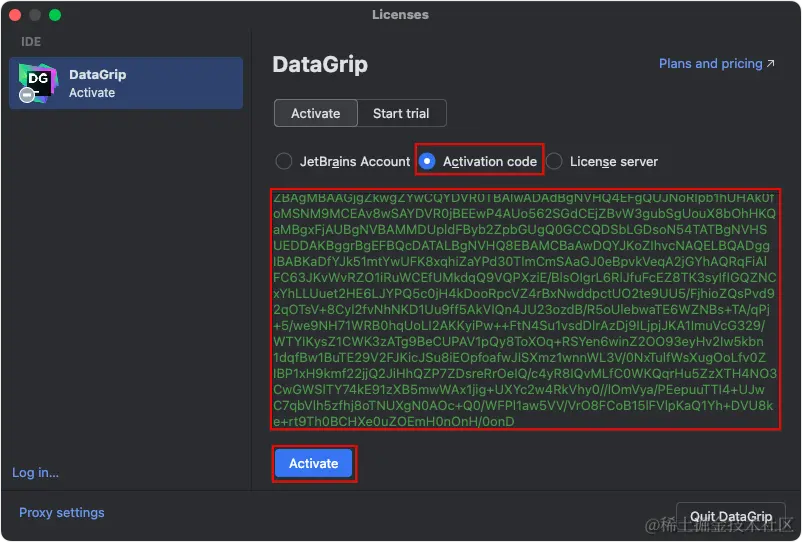The image size is (802, 542).
Task: Click the blue Activate button
Action: click(x=314, y=463)
